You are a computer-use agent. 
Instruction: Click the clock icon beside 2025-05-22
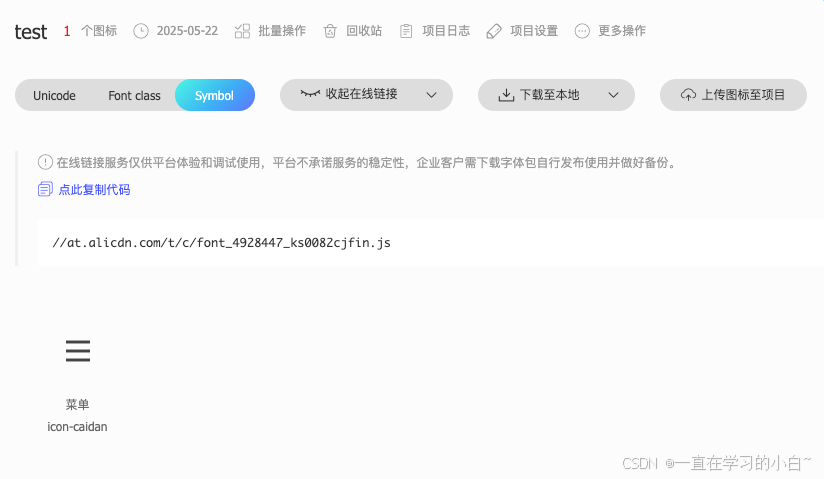(141, 31)
